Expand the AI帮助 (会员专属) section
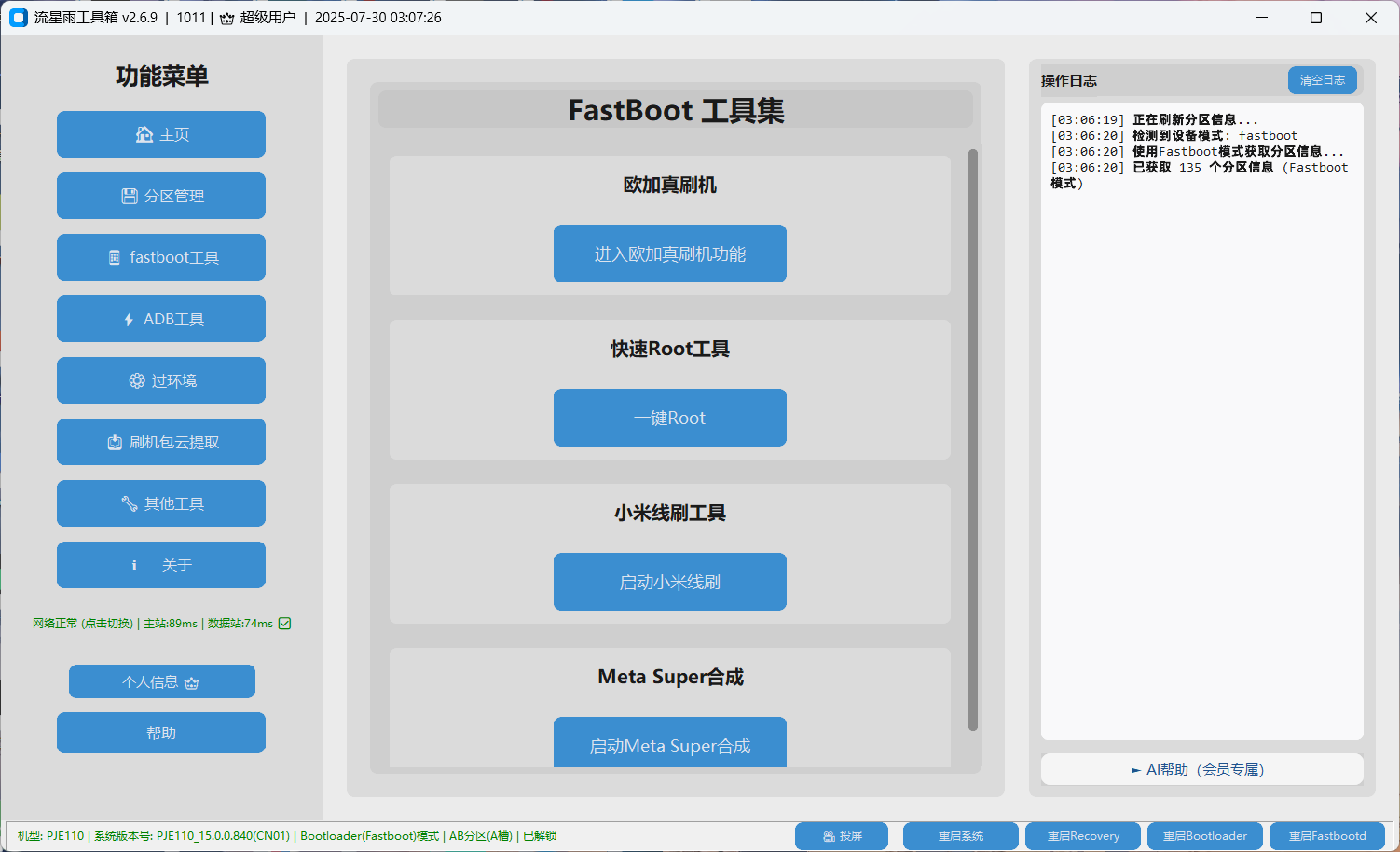Image resolution: width=1400 pixels, height=852 pixels. click(x=1201, y=770)
